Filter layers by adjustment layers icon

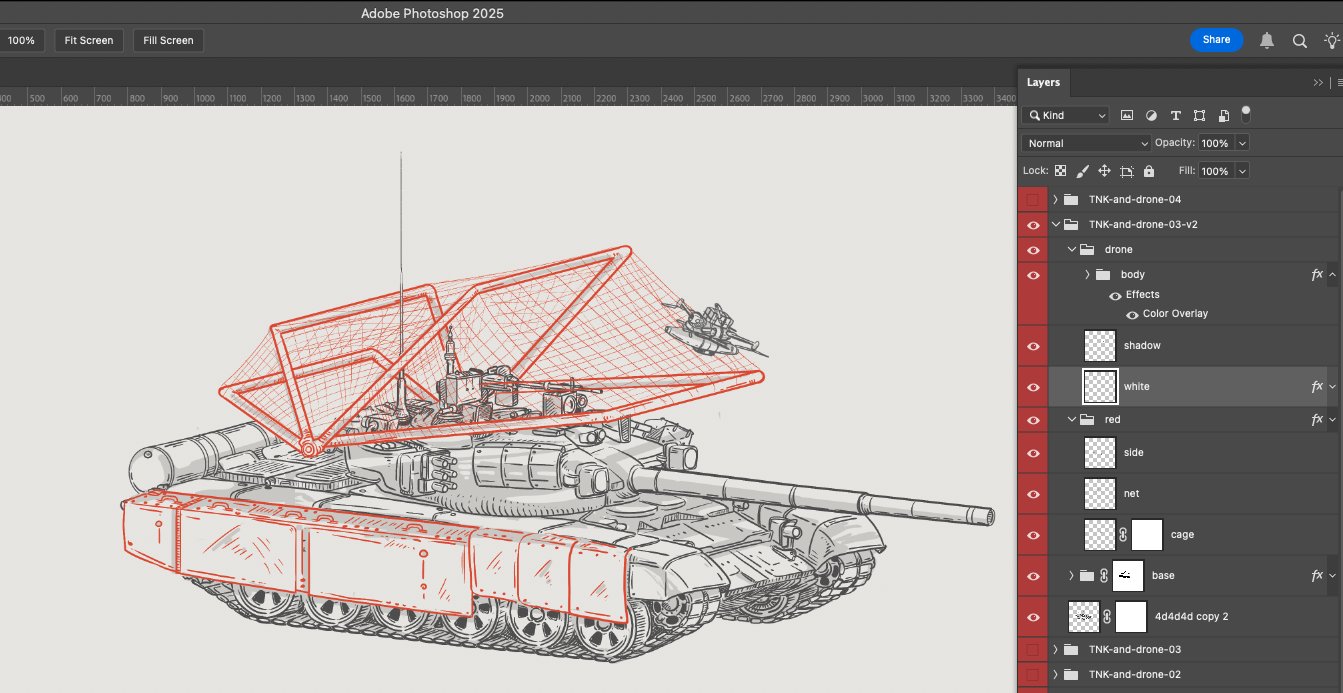click(1151, 116)
